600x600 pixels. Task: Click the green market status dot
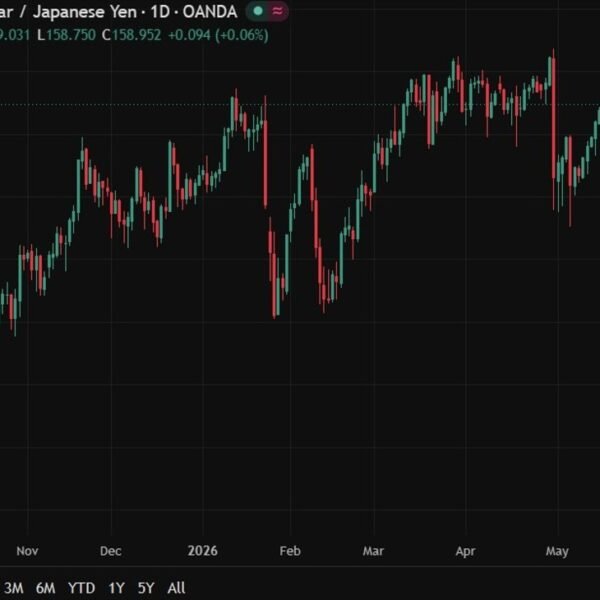pyautogui.click(x=258, y=11)
